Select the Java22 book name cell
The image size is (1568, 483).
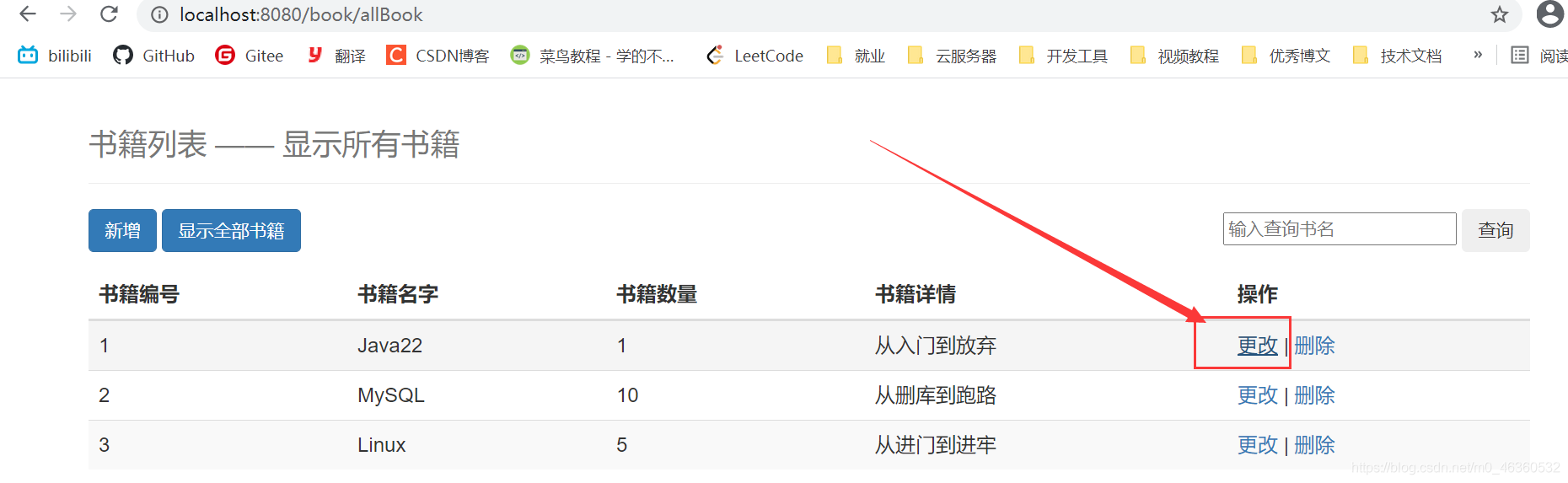coord(389,346)
